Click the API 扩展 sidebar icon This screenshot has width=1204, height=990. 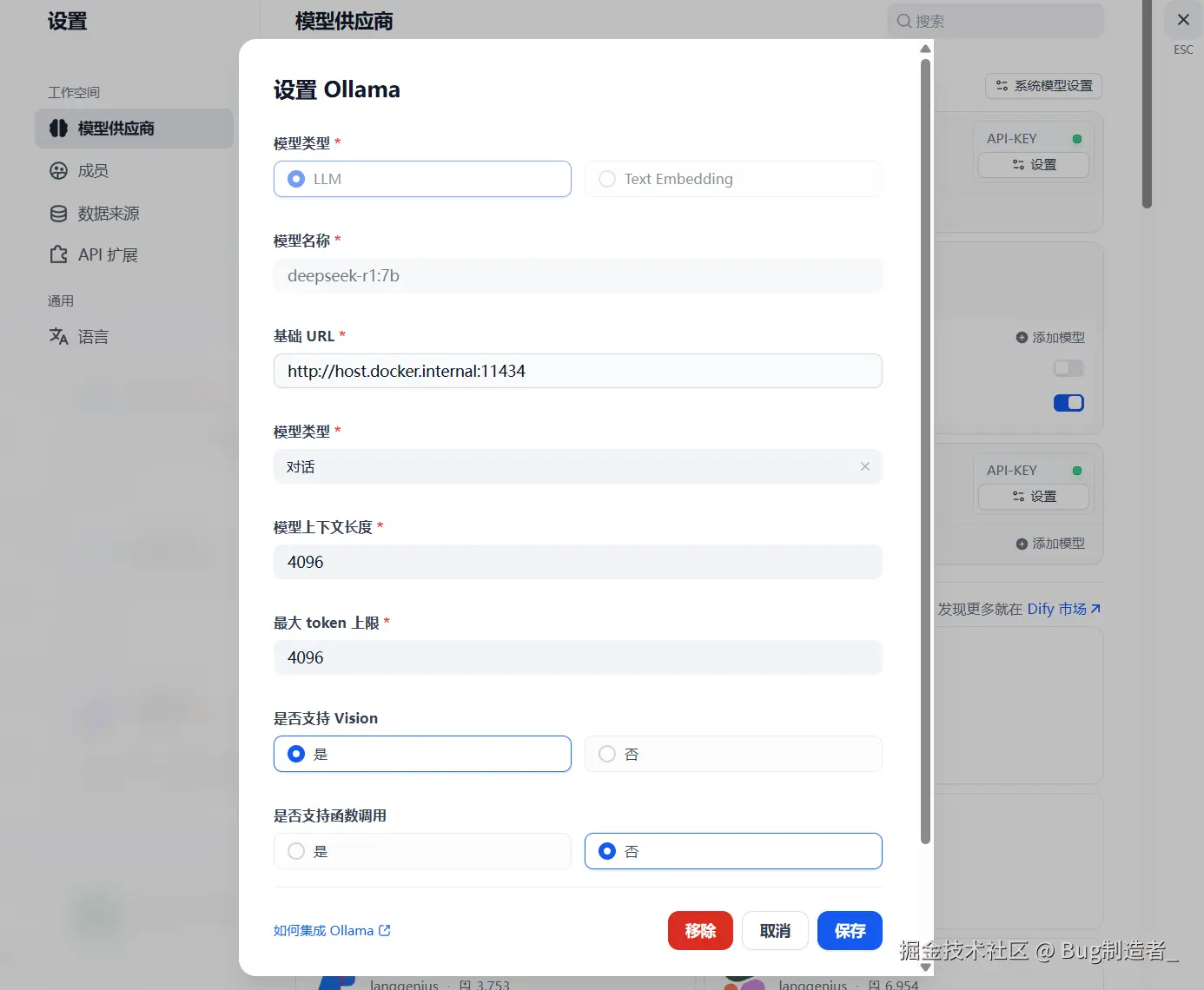point(57,254)
